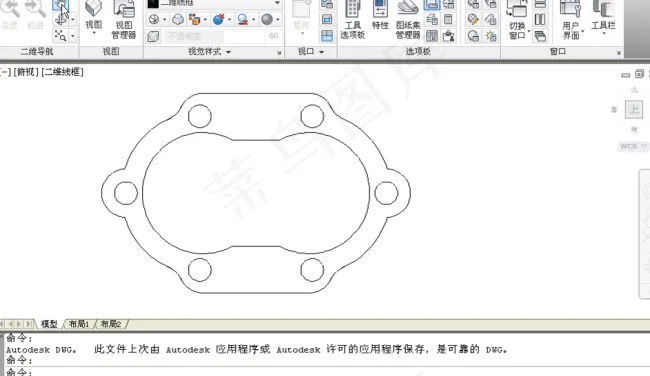Image resolution: width=650 pixels, height=376 pixels.
Task: Click the middle viewport icon right of 矩形
Action: click(x=327, y=19)
